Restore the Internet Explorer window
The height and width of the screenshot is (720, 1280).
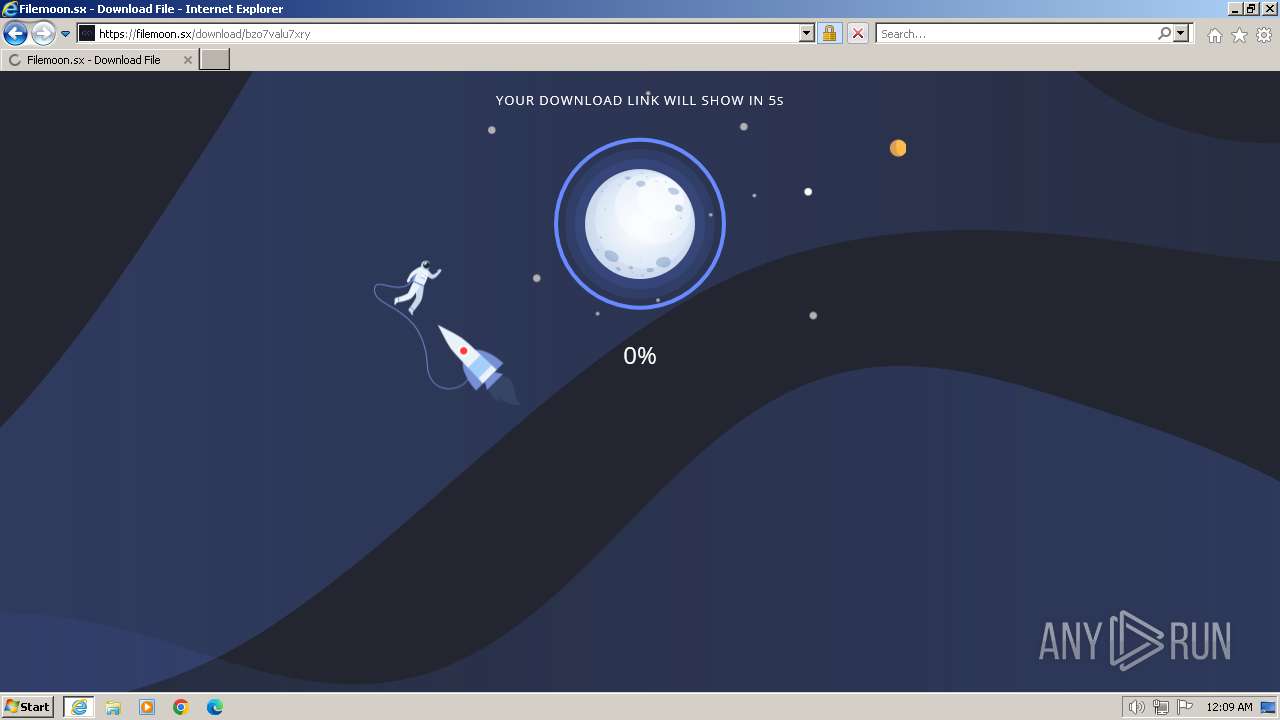(x=1250, y=9)
